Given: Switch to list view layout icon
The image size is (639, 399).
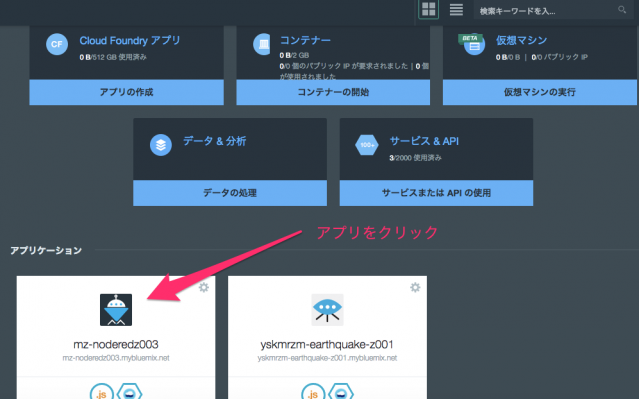Looking at the screenshot, I should click(x=456, y=9).
